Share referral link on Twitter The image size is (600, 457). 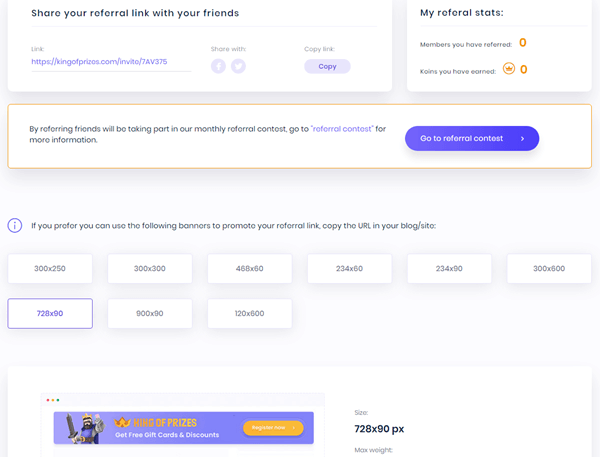[x=238, y=66]
